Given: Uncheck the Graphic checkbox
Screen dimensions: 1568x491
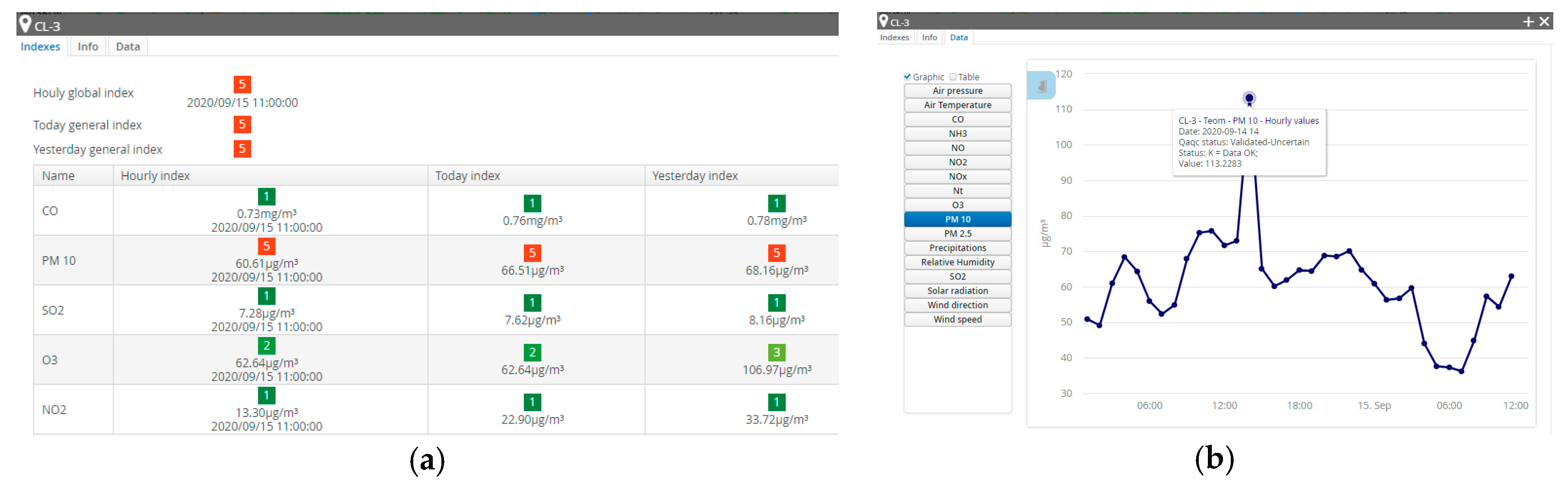Looking at the screenshot, I should coord(907,77).
